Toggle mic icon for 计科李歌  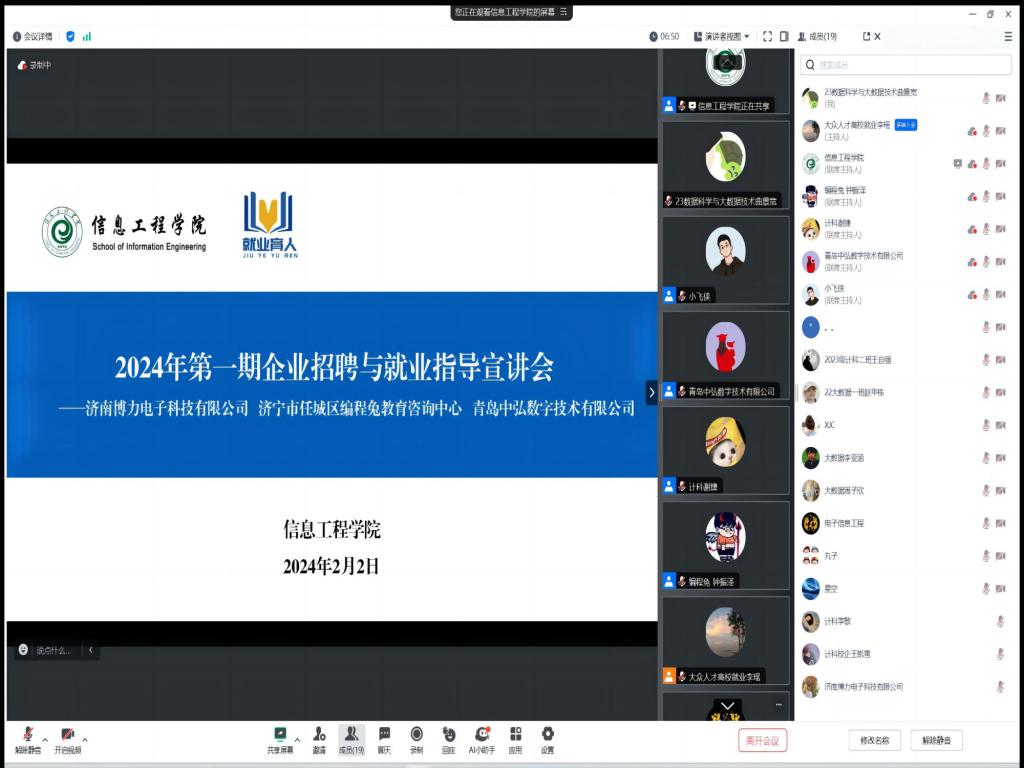[x=1000, y=621]
